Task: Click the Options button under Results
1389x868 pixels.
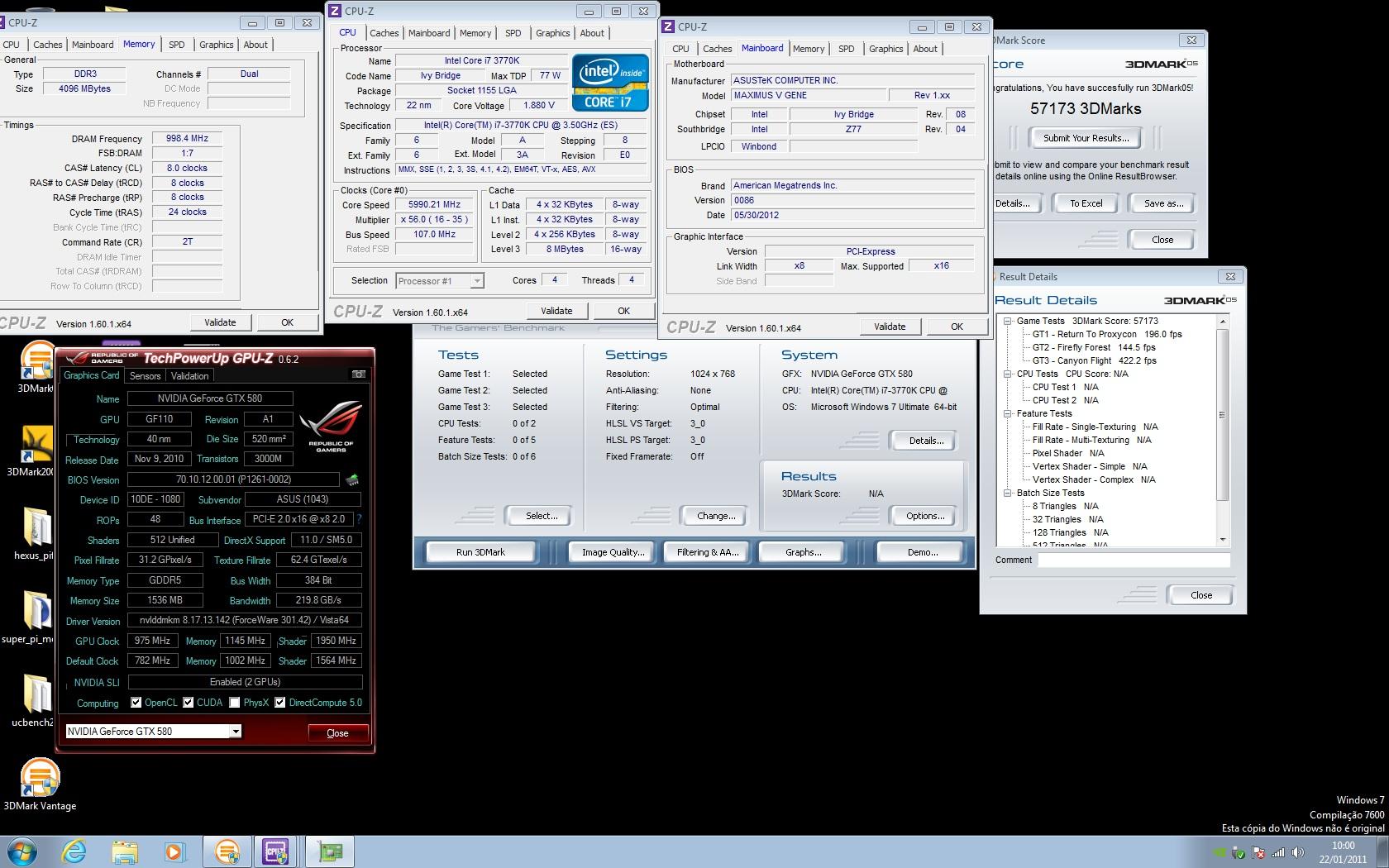Action: coord(925,516)
